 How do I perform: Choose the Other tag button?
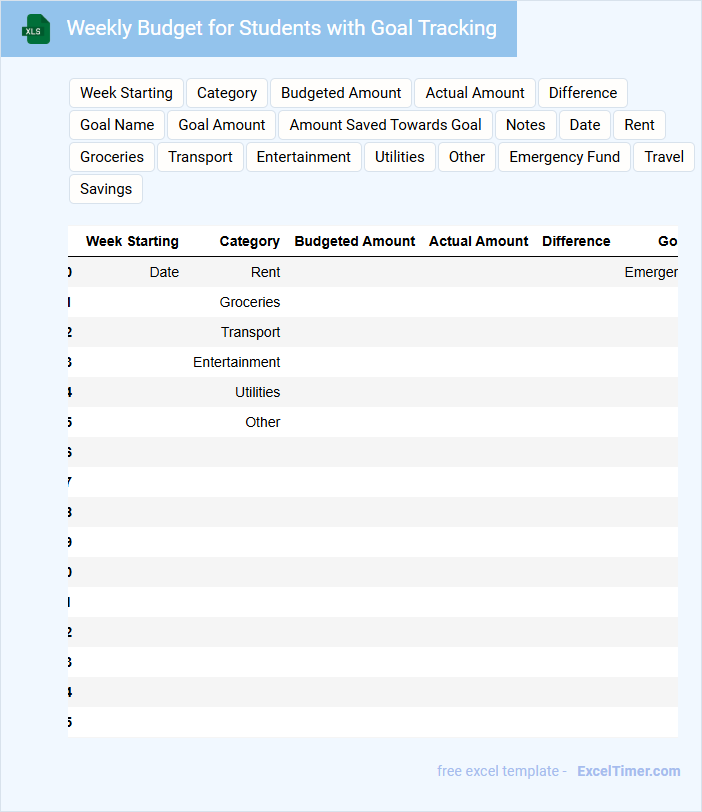point(467,157)
